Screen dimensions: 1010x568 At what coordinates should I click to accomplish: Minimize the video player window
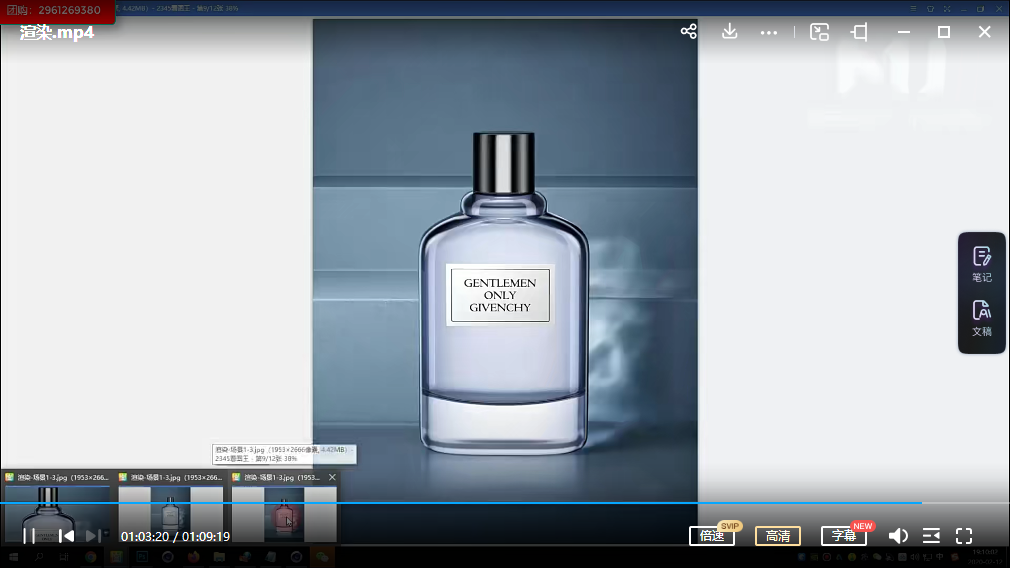[x=904, y=32]
